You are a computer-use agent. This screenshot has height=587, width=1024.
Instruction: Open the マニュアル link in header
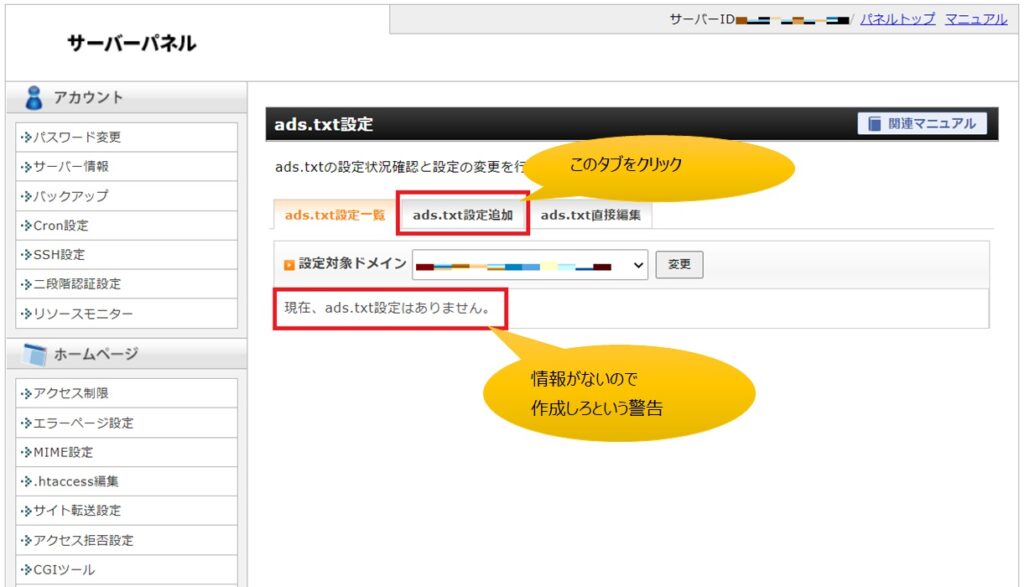975,19
